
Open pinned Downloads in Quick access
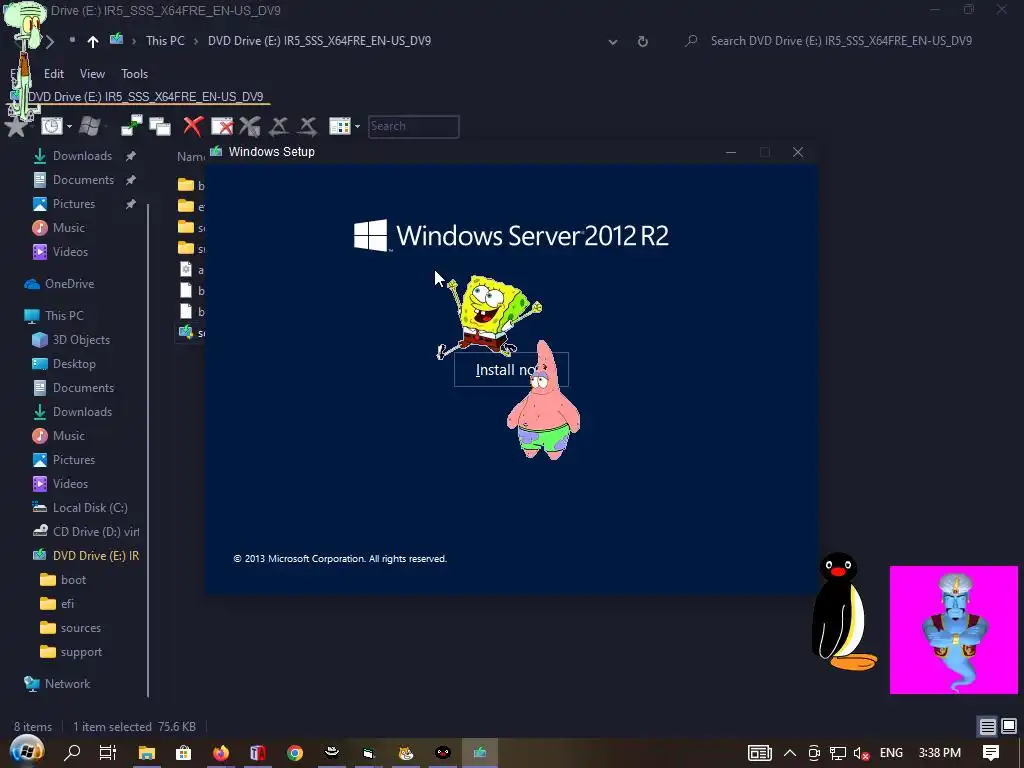[82, 155]
